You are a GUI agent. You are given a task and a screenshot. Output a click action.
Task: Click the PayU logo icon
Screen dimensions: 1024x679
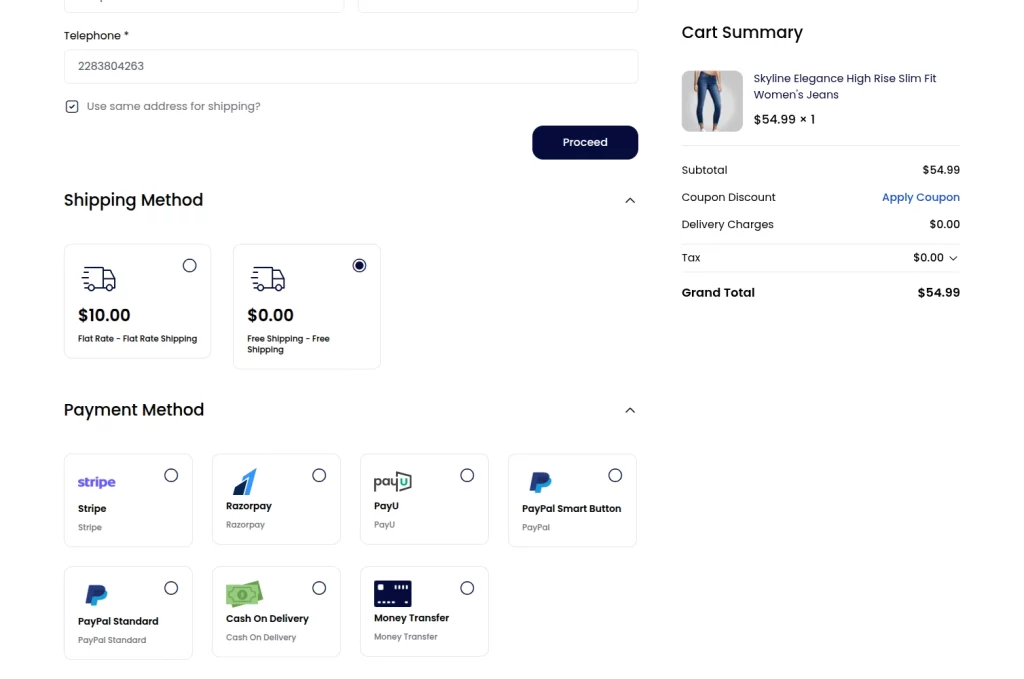392,482
